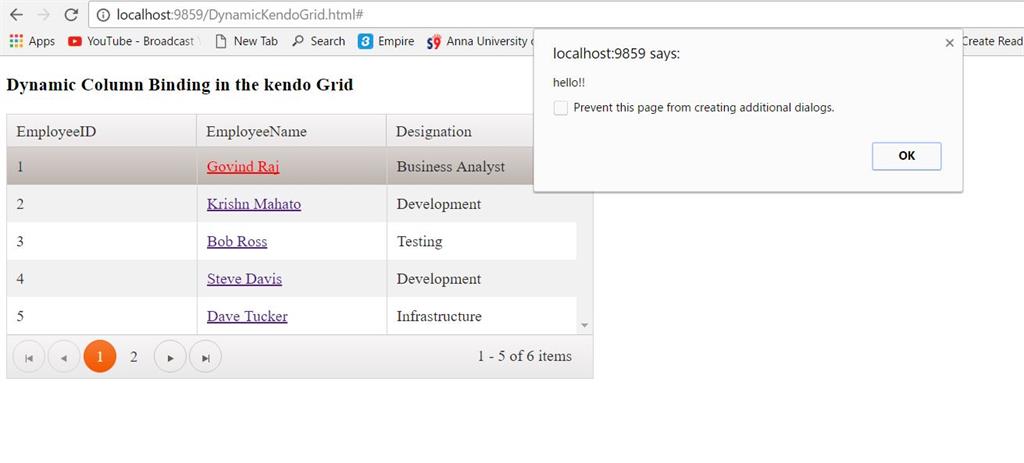The width and height of the screenshot is (1024, 463).
Task: Open the Krishn Mahato employee link
Action: [x=254, y=204]
